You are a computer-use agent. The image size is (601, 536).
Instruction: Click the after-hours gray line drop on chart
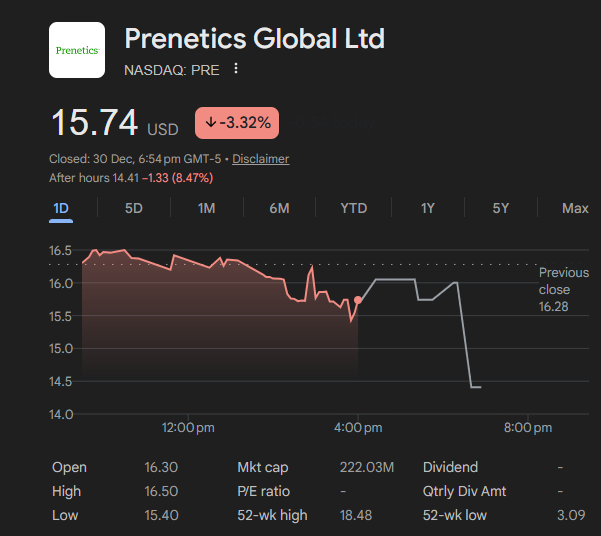464,335
